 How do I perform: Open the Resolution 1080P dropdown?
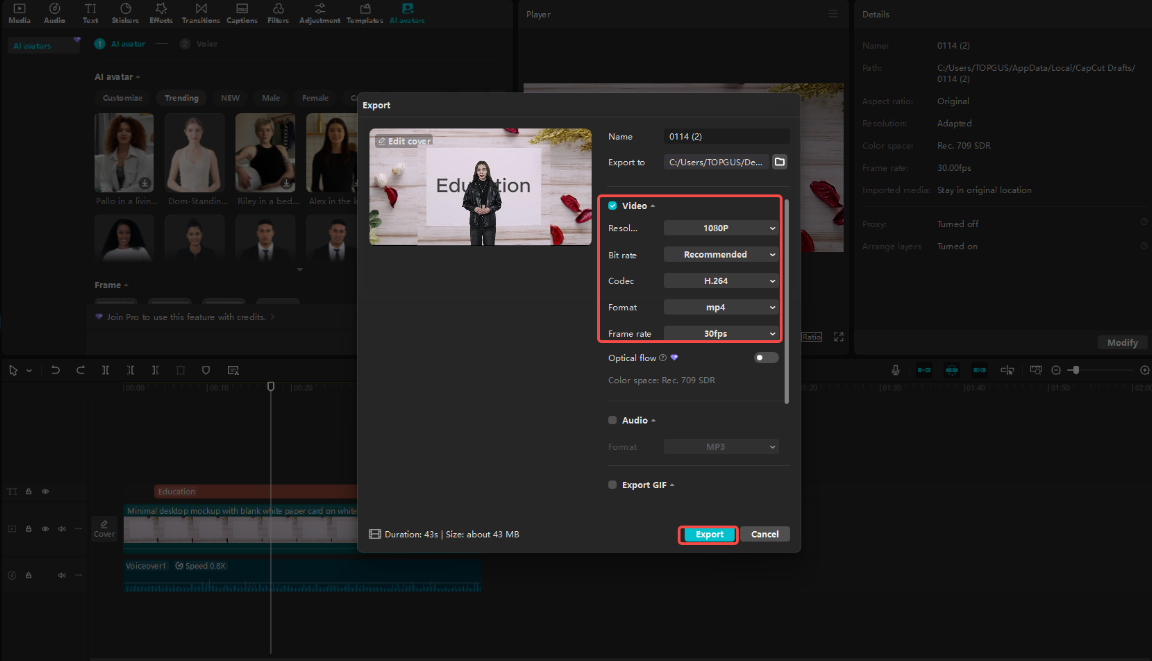point(721,228)
